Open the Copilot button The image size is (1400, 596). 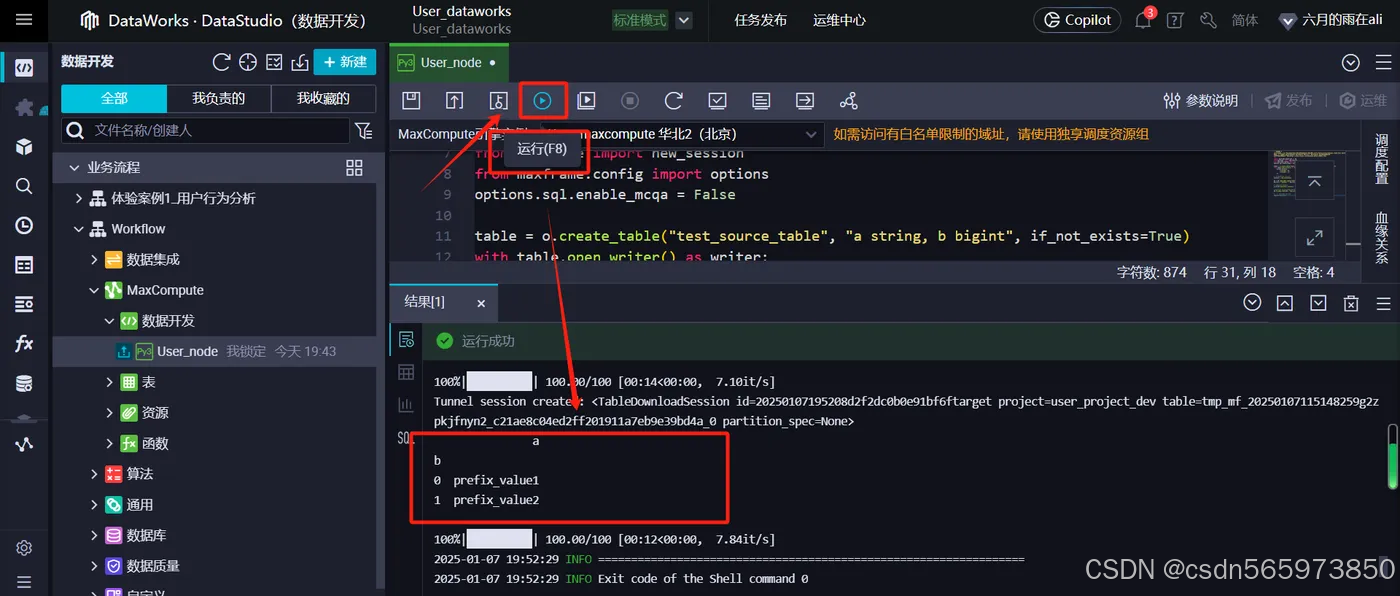click(x=1078, y=20)
